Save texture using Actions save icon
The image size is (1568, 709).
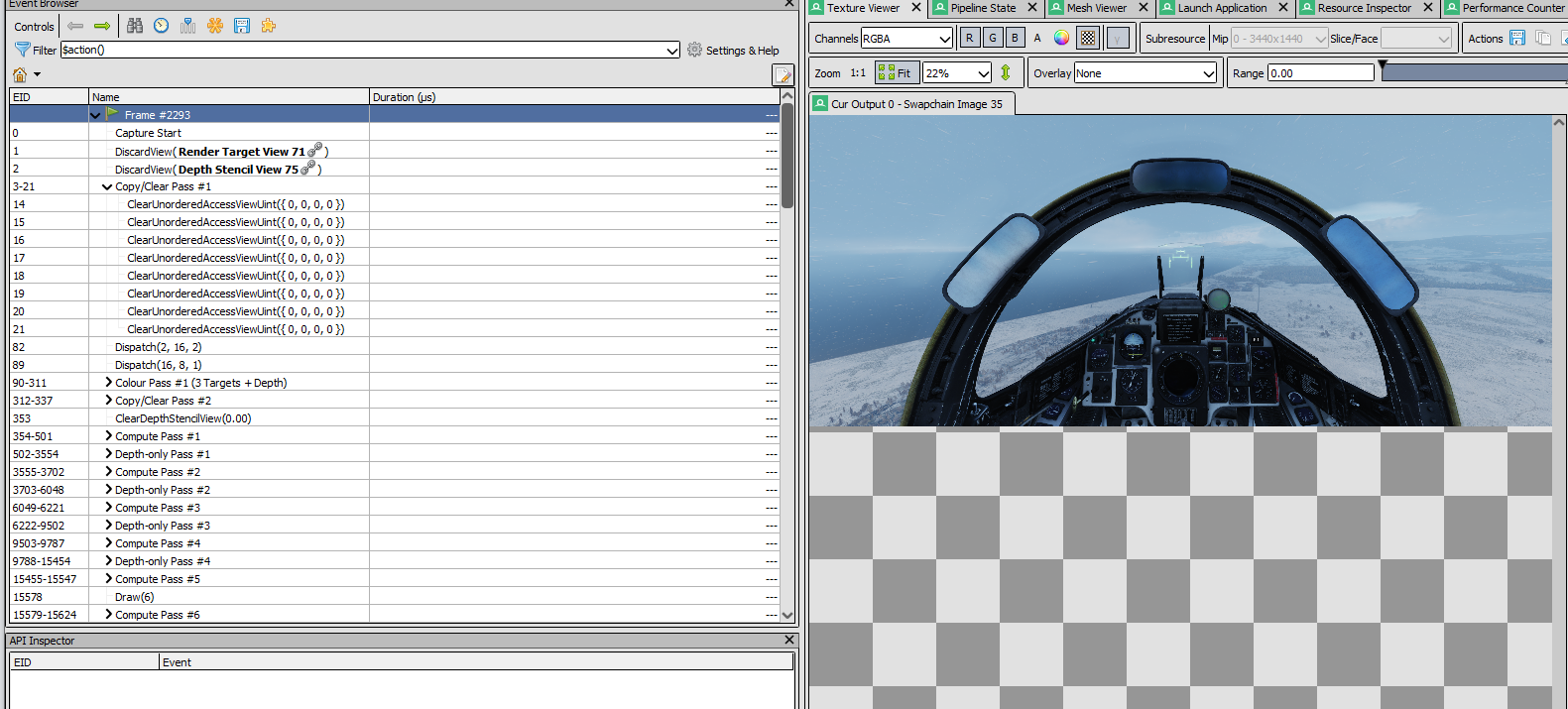(x=1517, y=38)
